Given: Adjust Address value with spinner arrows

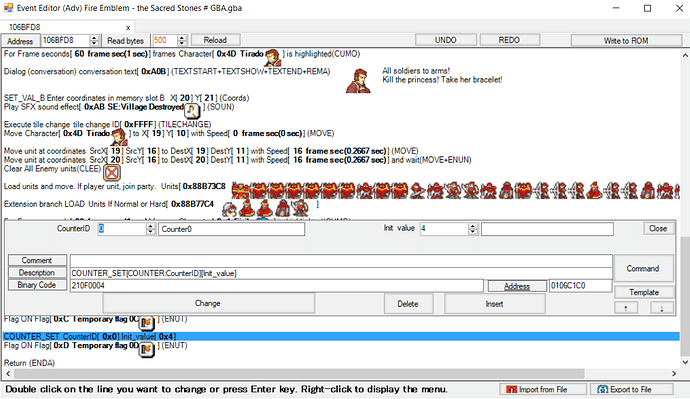Looking at the screenshot, I should (94, 40).
